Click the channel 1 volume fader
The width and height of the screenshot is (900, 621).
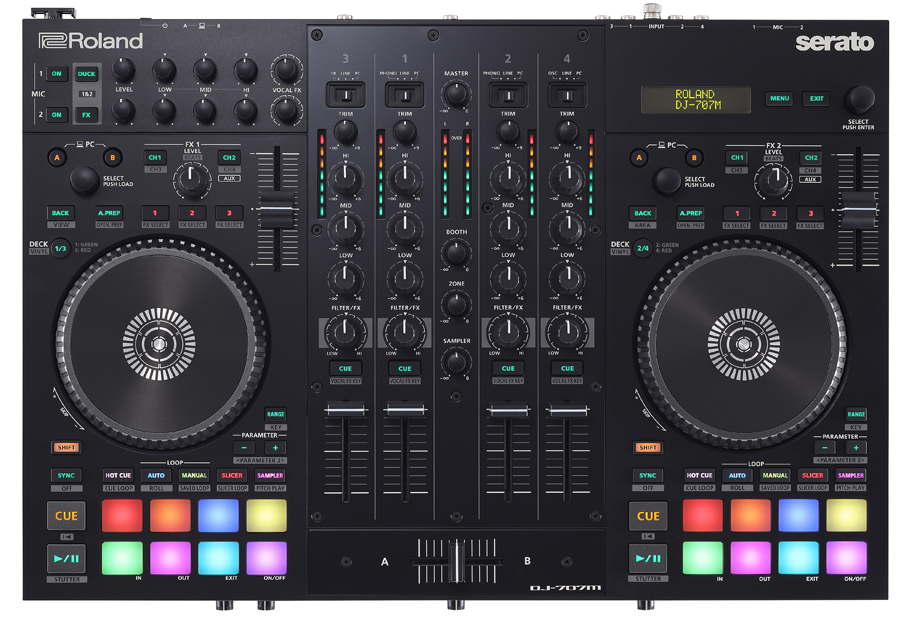click(405, 410)
